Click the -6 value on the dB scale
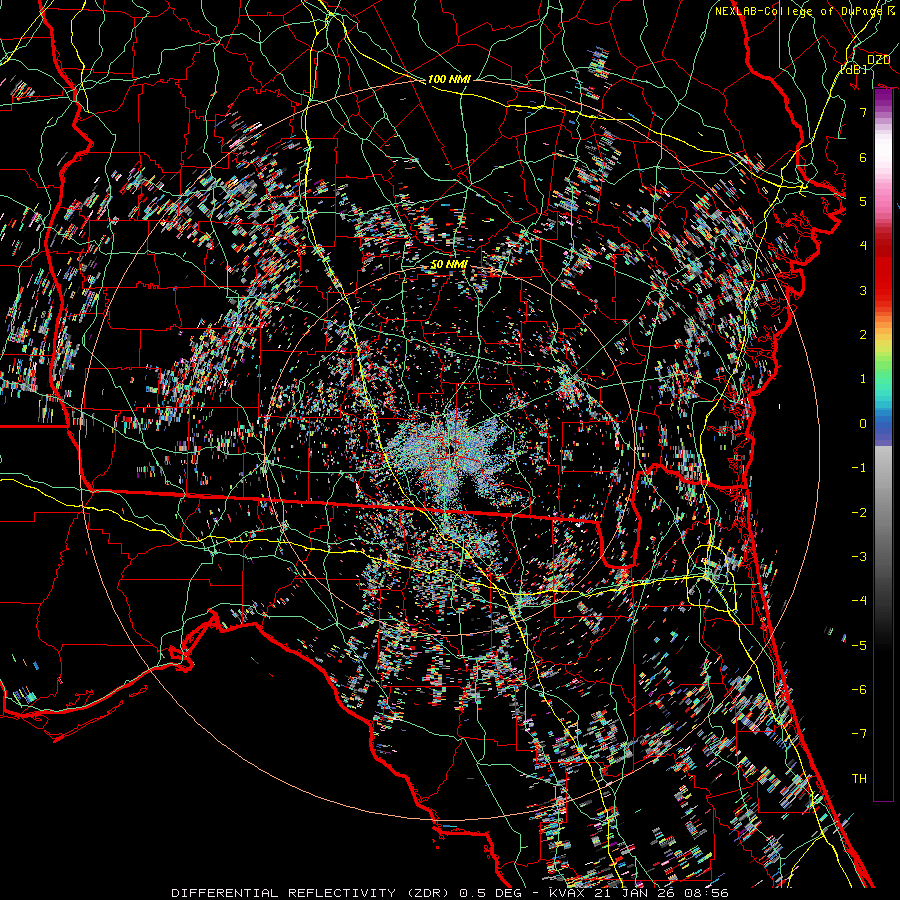Image resolution: width=900 pixels, height=900 pixels. (859, 690)
